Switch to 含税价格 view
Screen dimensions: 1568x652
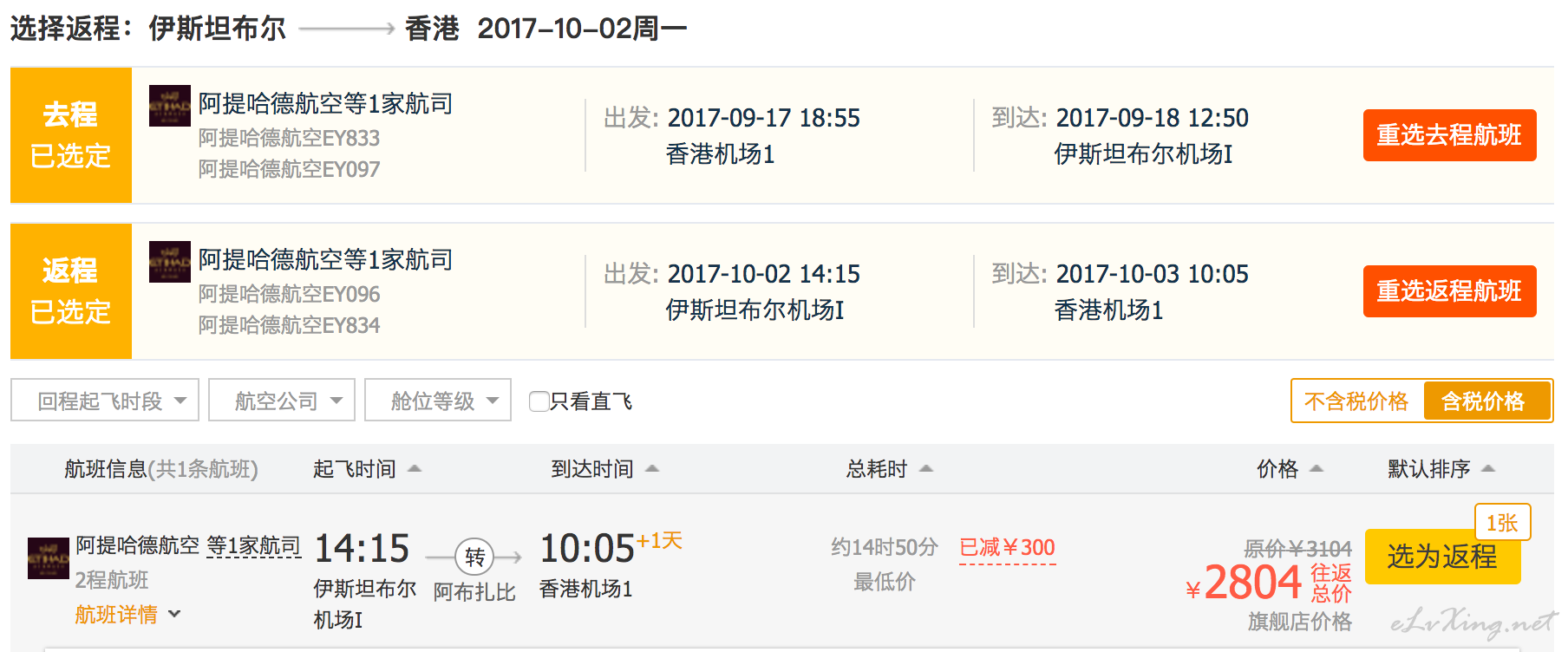(x=1483, y=401)
